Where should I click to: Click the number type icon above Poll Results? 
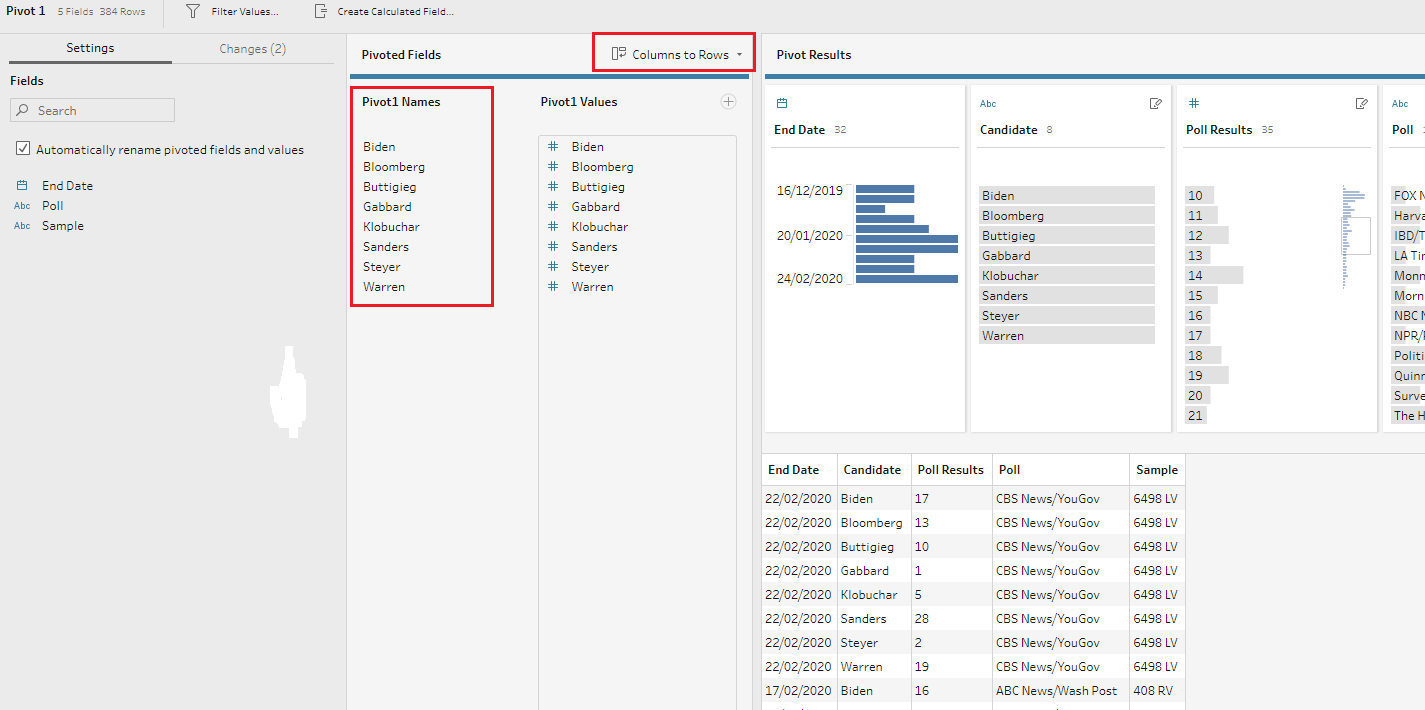(x=1193, y=103)
